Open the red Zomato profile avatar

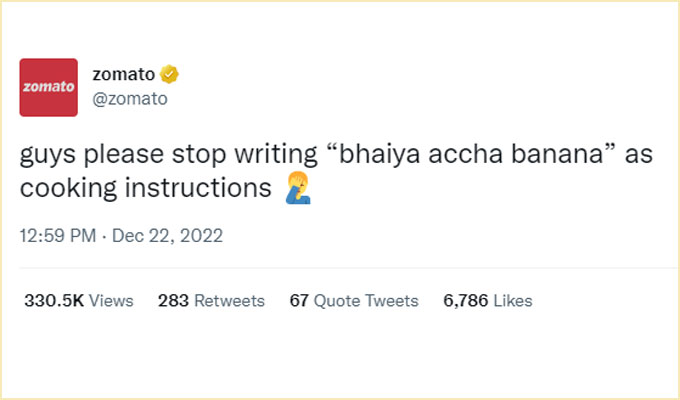click(x=49, y=87)
